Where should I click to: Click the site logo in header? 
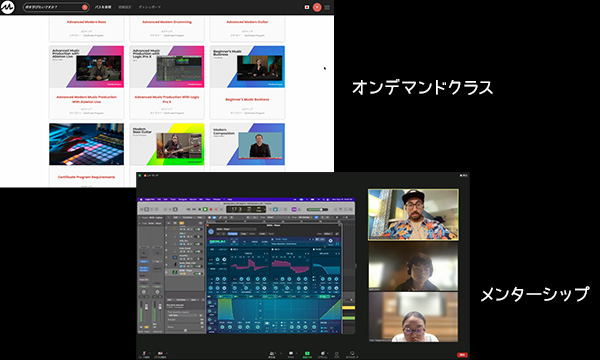point(7,7)
